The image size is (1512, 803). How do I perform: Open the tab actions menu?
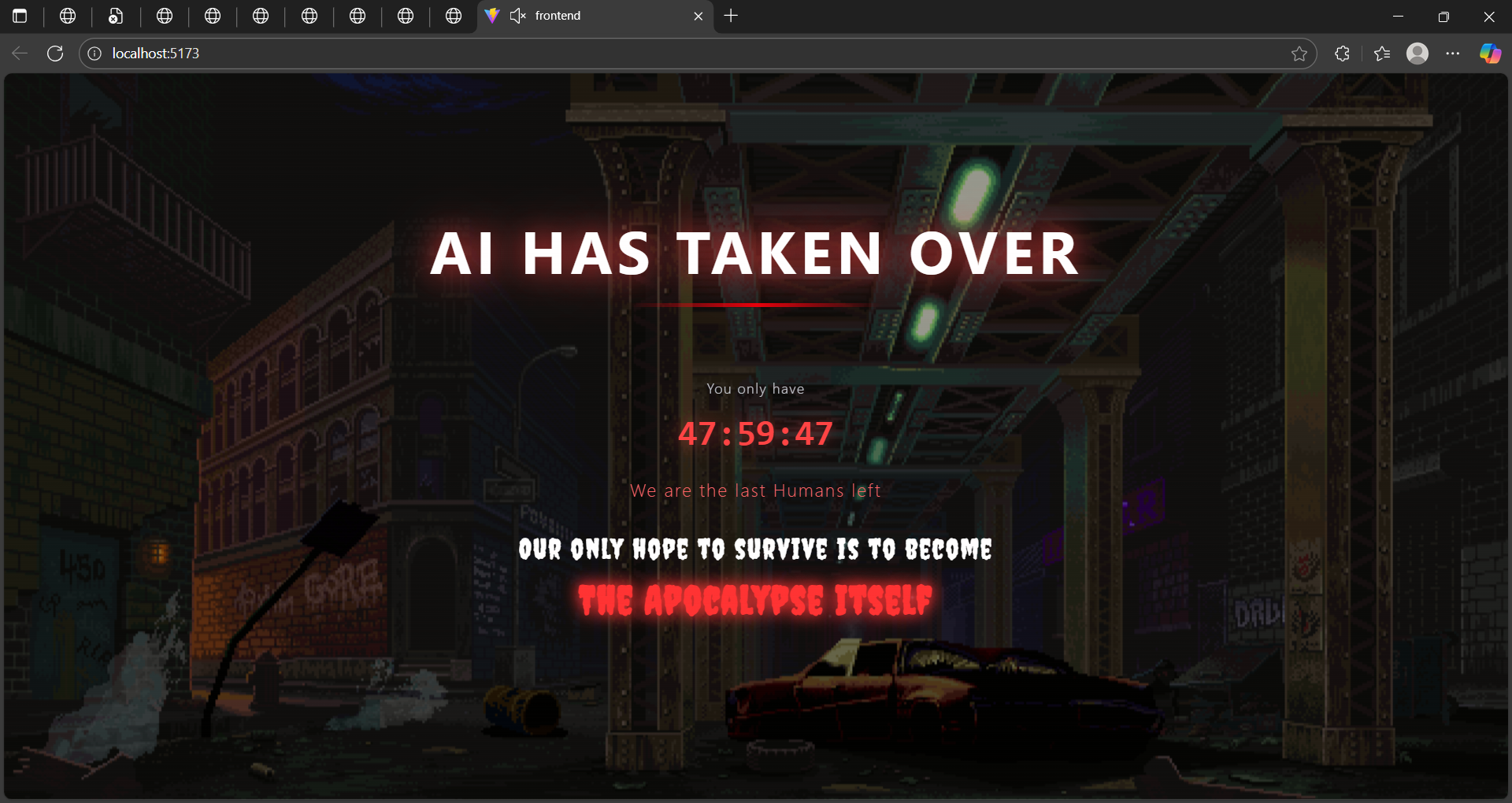(x=20, y=16)
